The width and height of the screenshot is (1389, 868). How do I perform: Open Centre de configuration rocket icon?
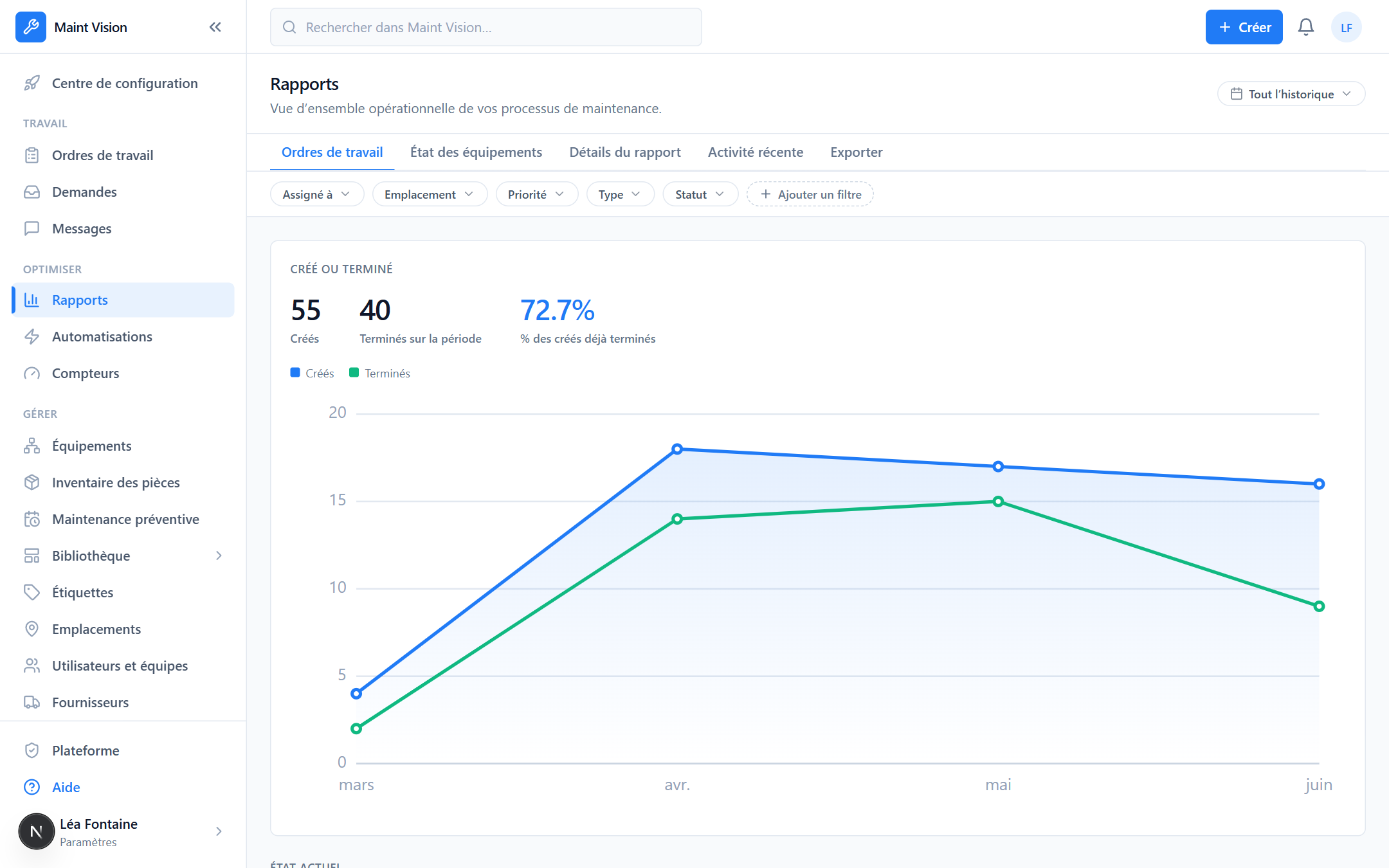tap(32, 84)
